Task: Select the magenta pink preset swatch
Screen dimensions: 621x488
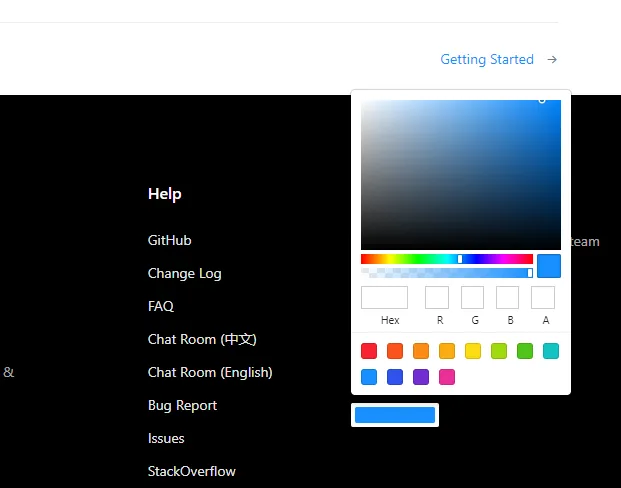Action: click(447, 377)
